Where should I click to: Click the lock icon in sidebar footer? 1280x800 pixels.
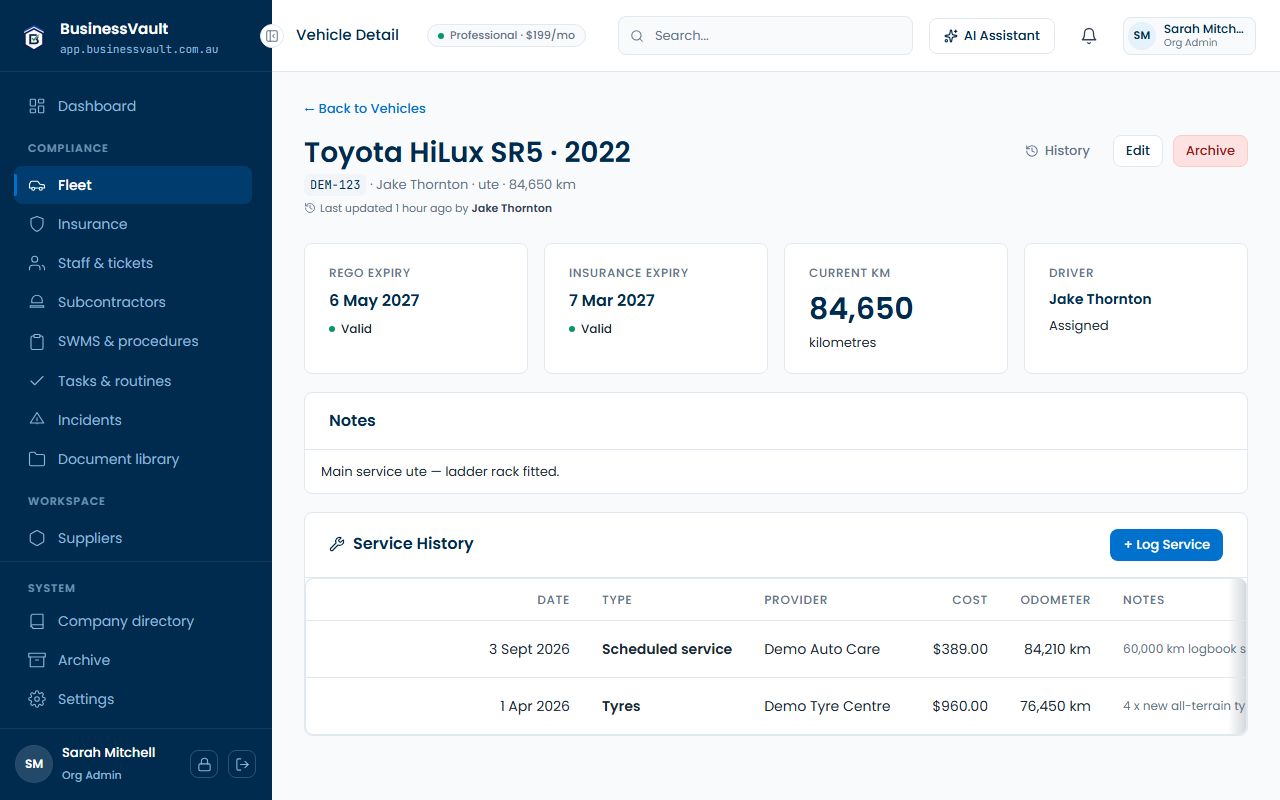point(204,764)
